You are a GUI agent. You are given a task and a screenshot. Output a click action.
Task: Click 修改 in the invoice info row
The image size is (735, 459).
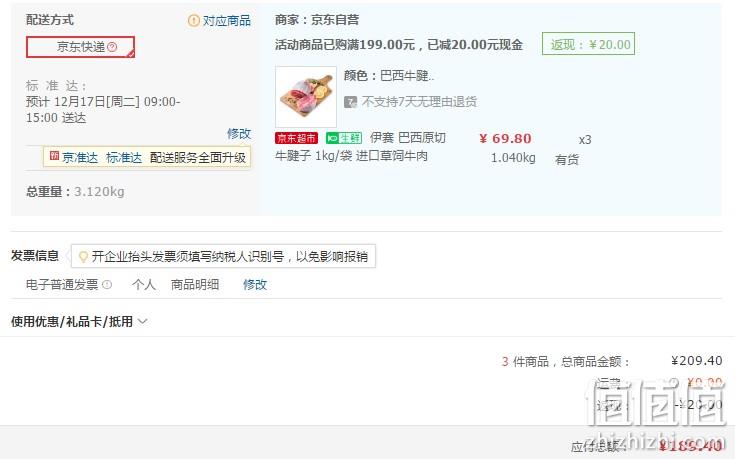[x=255, y=285]
